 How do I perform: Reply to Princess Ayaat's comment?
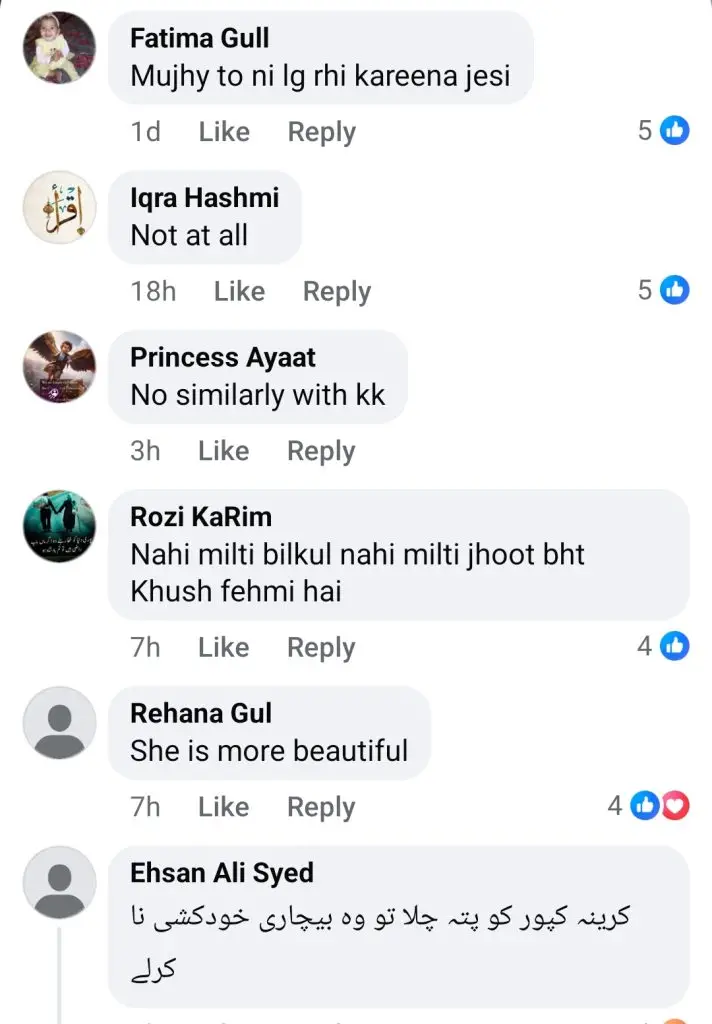tap(321, 451)
